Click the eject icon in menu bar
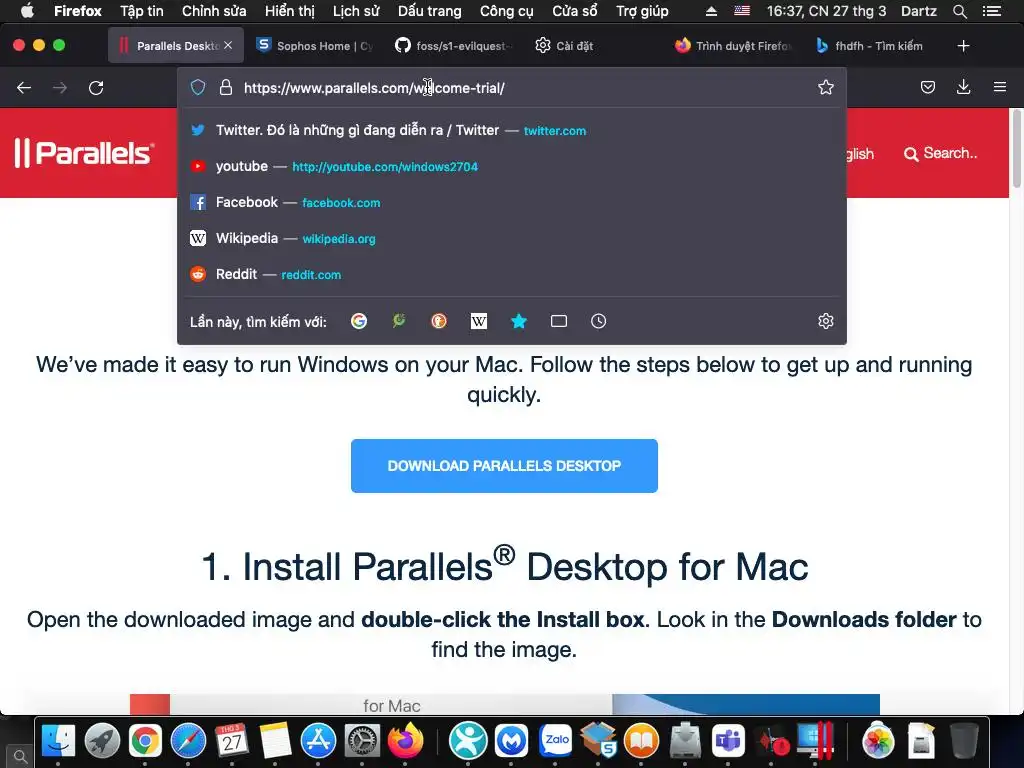 pos(711,11)
